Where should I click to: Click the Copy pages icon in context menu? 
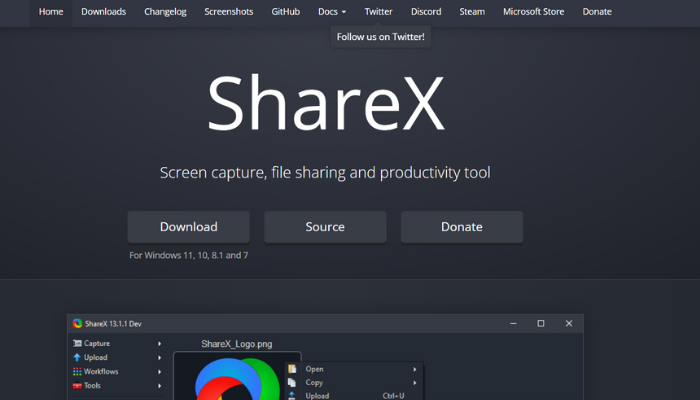click(292, 383)
